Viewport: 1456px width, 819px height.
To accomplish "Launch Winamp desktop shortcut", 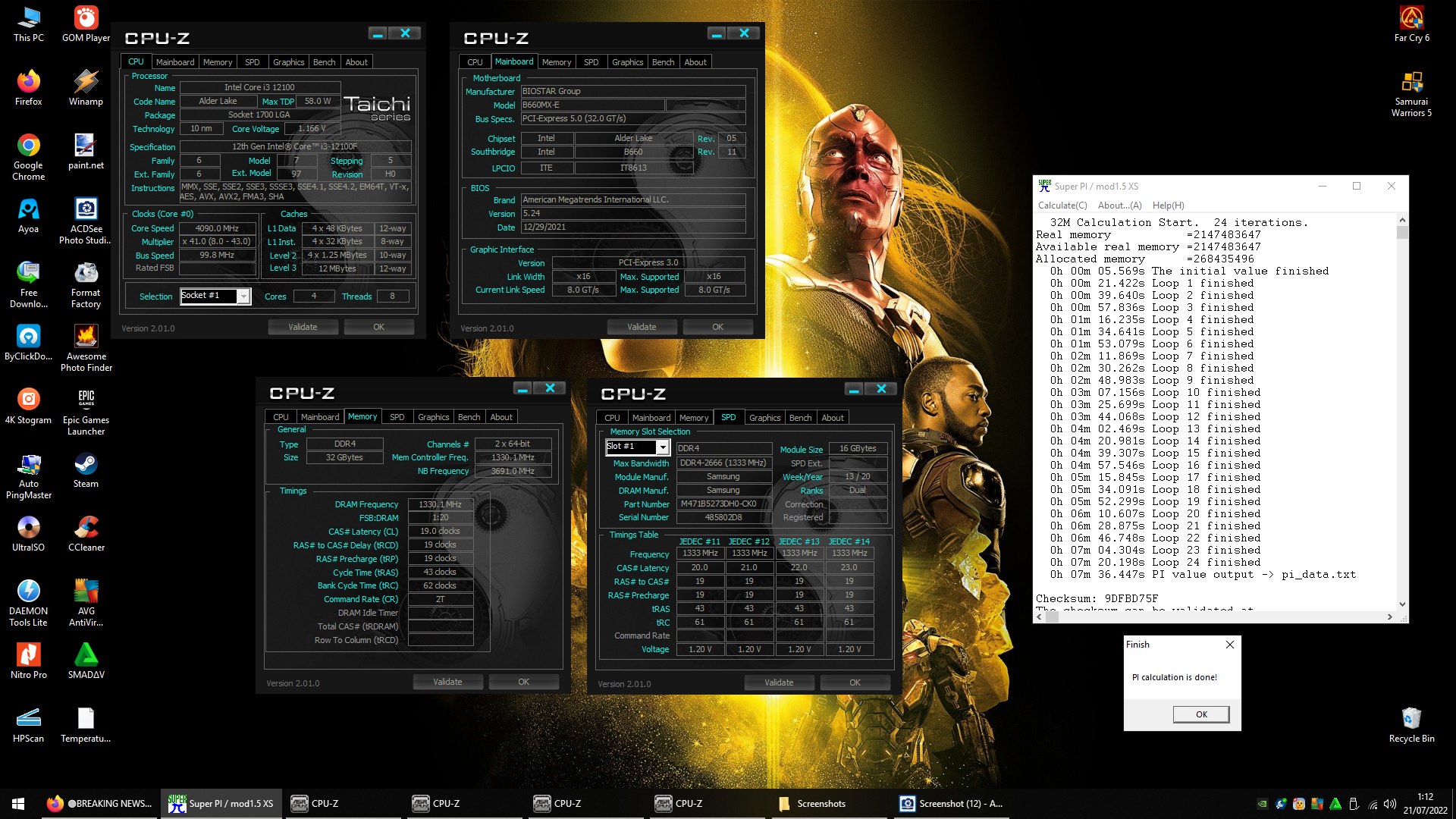I will click(86, 88).
